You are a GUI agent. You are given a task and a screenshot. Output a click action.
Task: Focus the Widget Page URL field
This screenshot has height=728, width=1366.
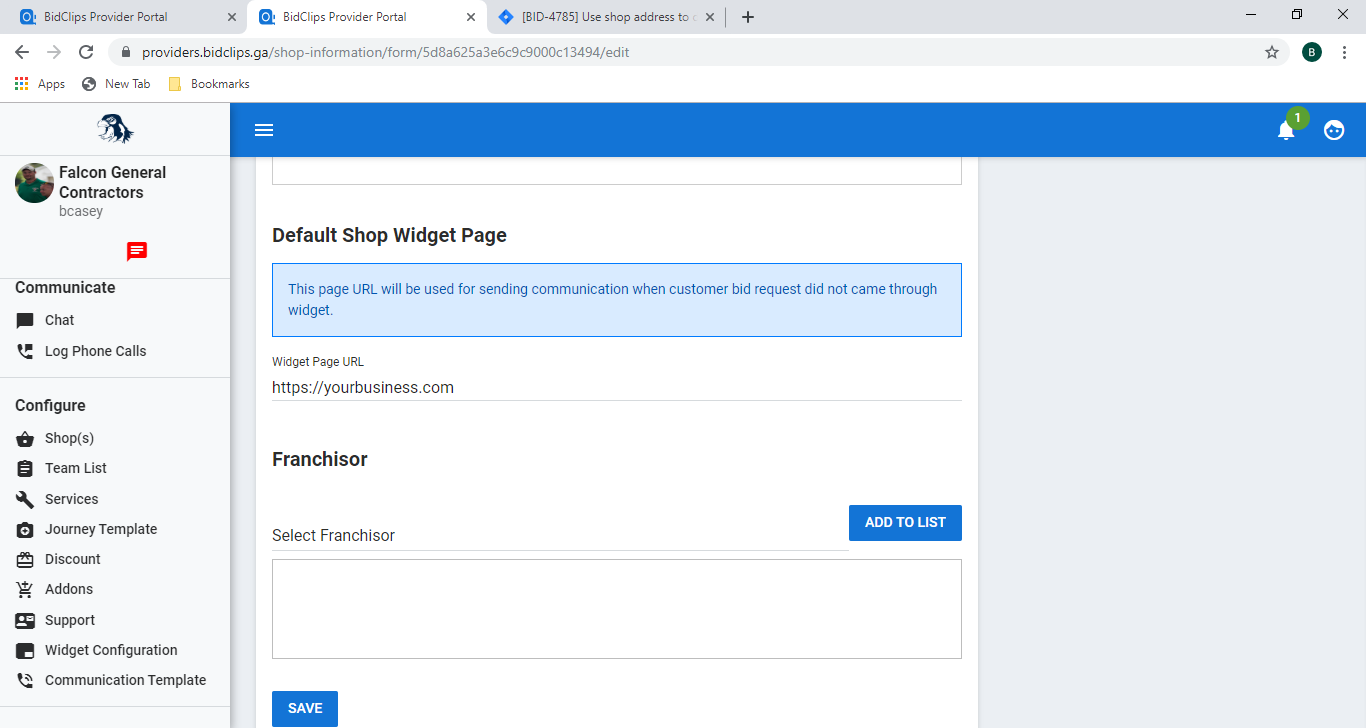(617, 387)
